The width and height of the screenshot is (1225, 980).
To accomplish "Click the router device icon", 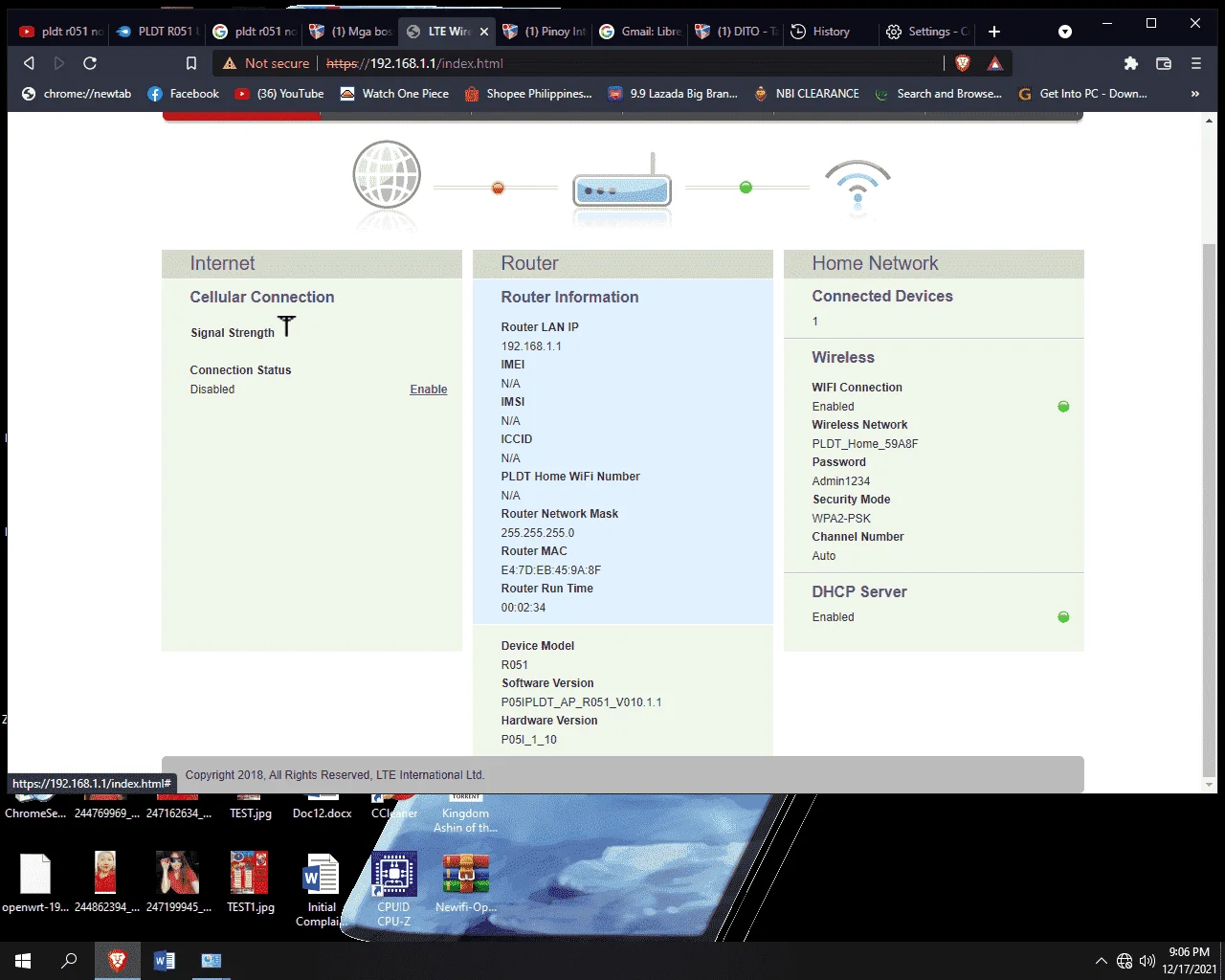I will coord(622,182).
